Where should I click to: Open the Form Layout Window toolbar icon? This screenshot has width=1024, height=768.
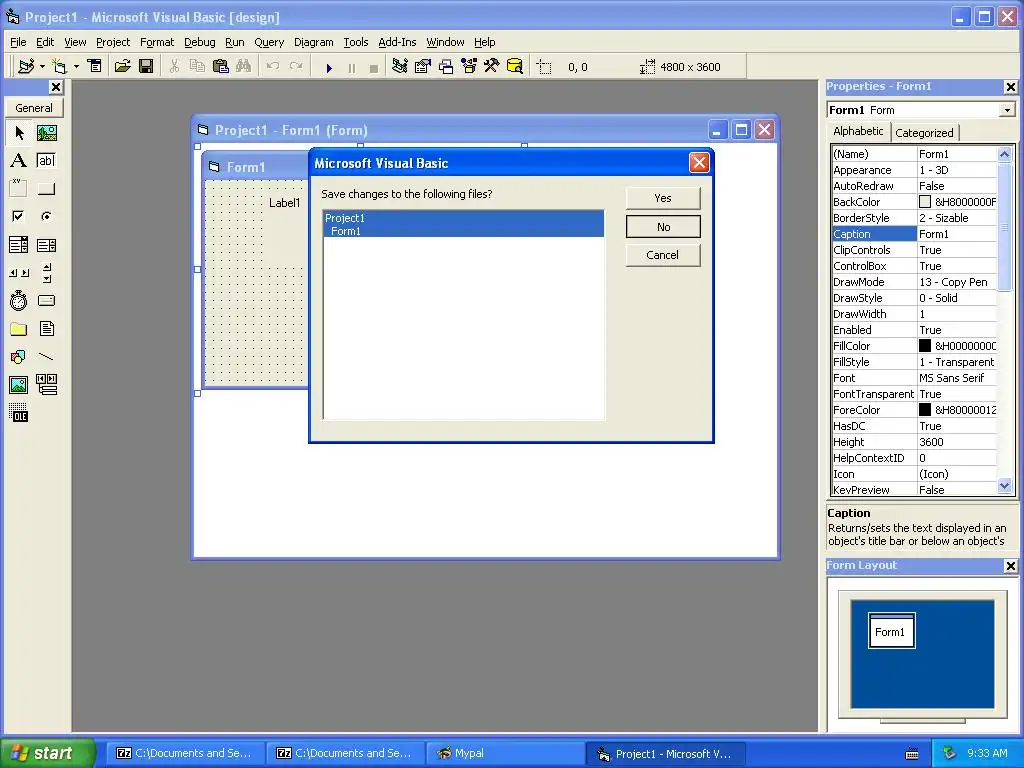click(446, 67)
